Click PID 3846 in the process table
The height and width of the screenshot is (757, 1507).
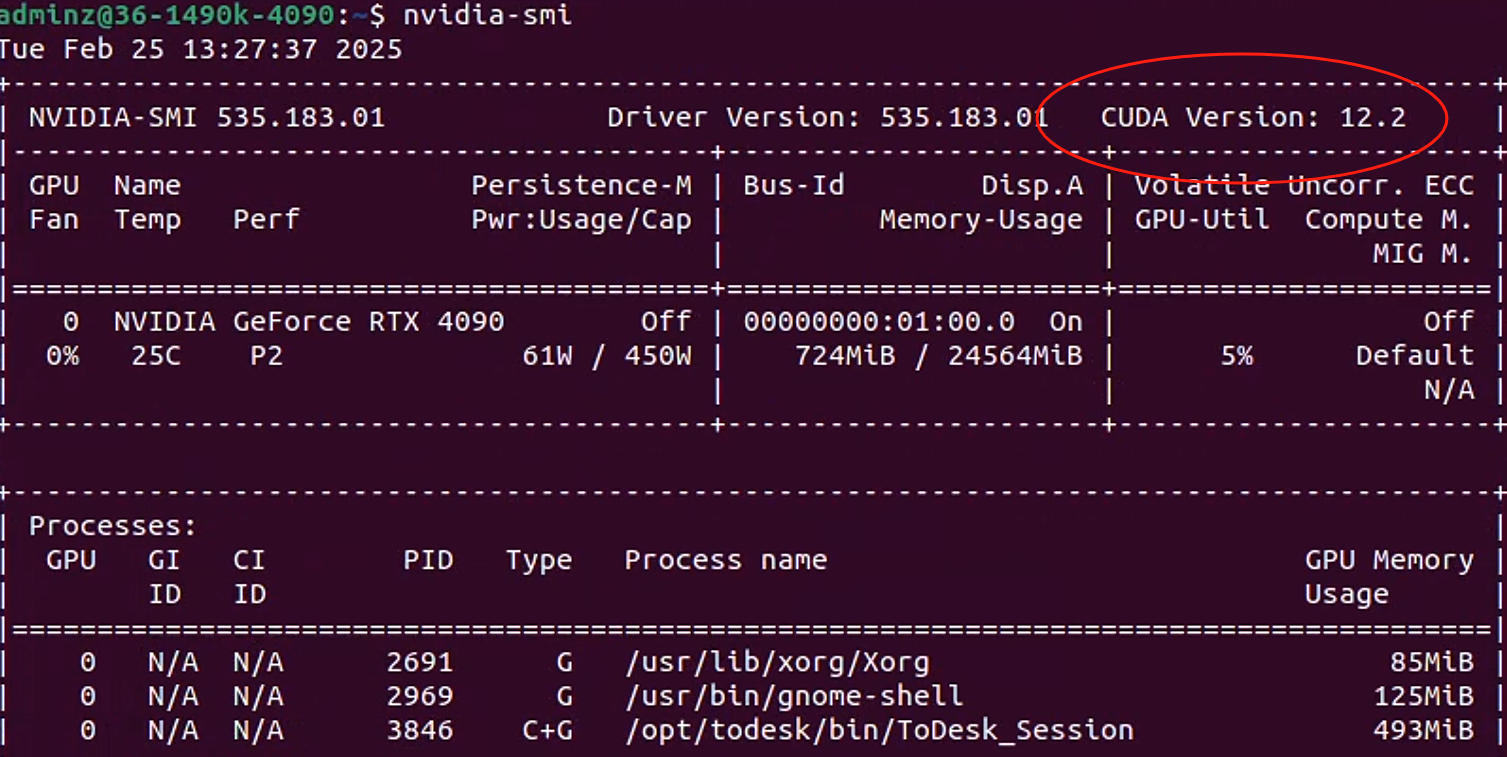419,730
